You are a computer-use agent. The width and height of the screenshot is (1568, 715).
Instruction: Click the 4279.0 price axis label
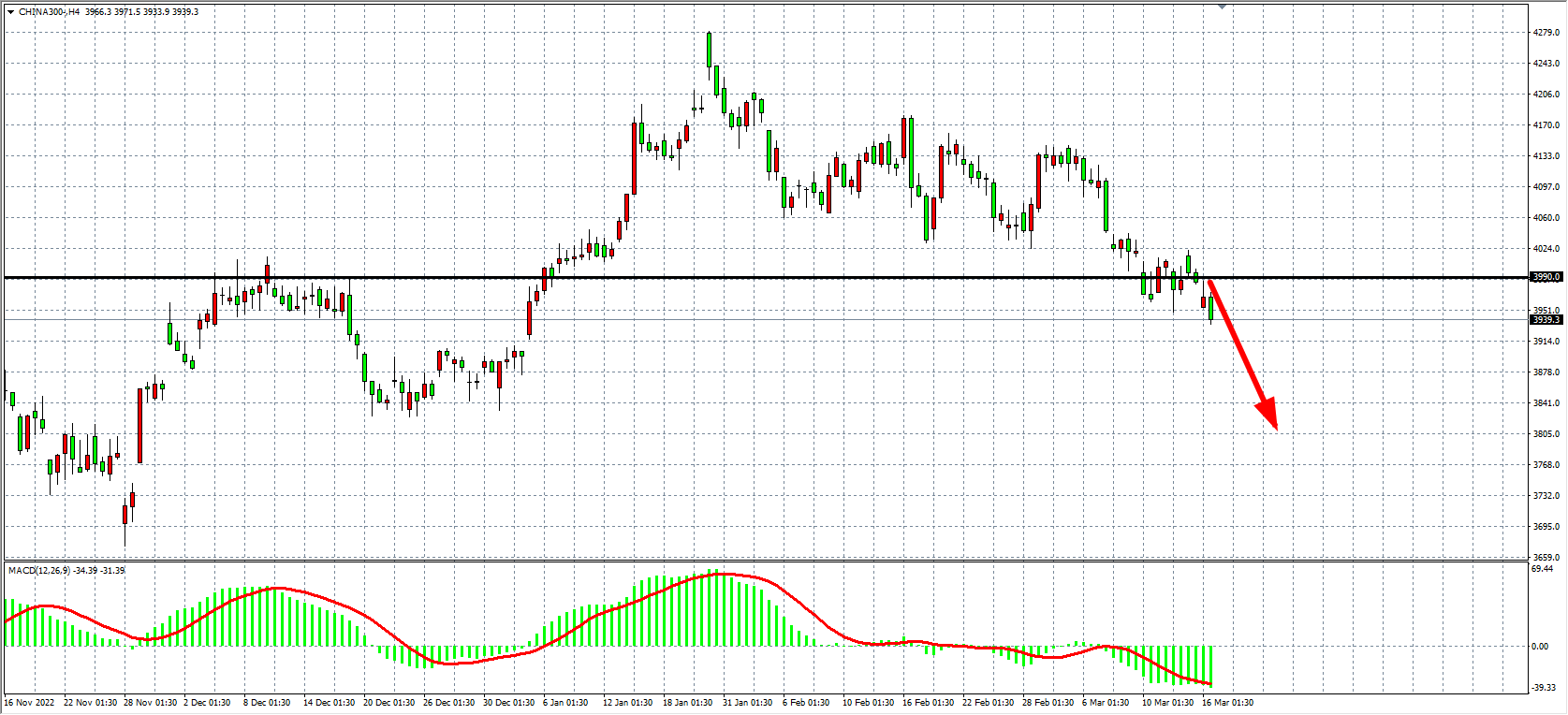(x=1546, y=33)
